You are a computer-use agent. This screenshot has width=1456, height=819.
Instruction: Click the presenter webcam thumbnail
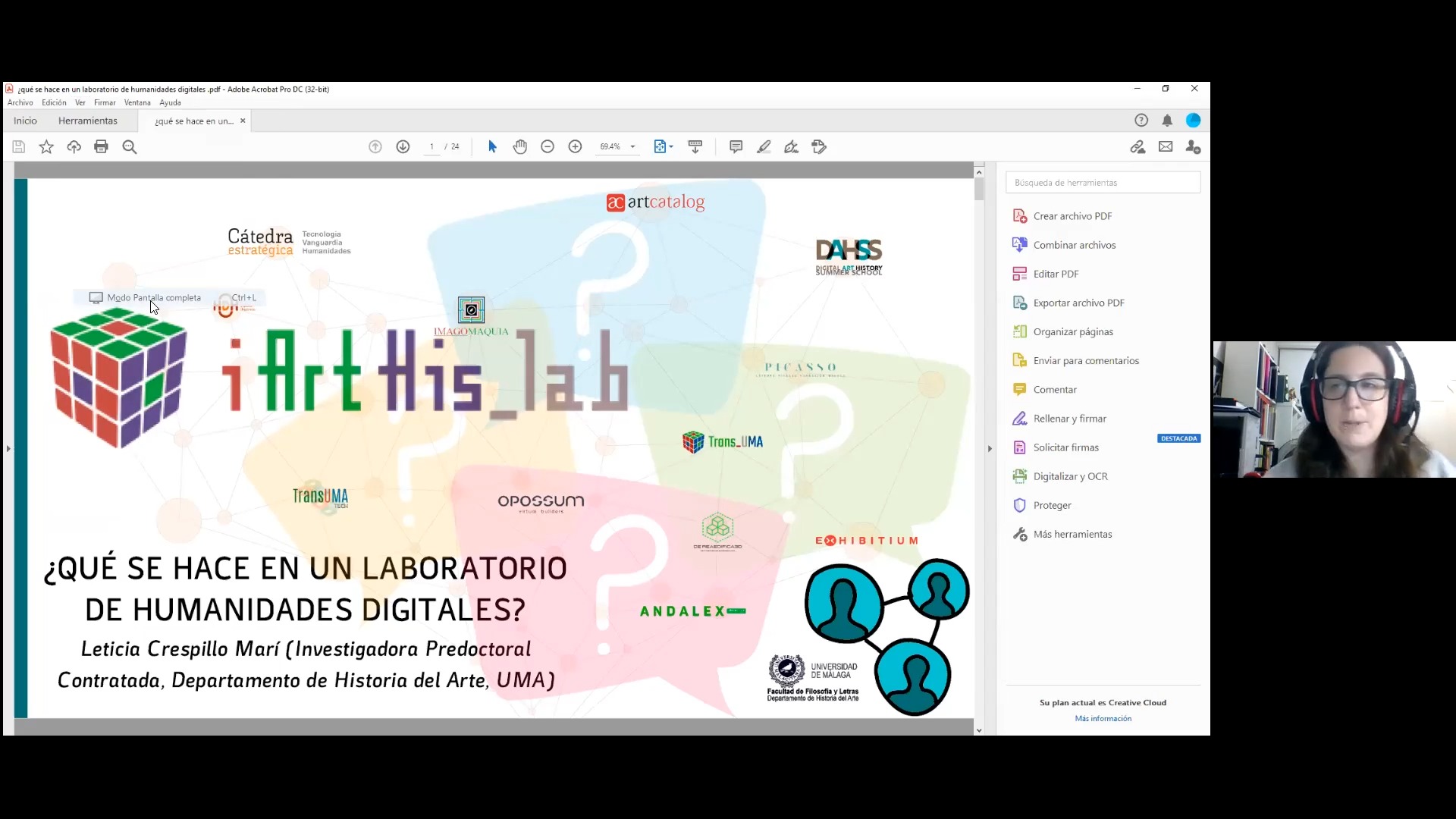pyautogui.click(x=1334, y=409)
